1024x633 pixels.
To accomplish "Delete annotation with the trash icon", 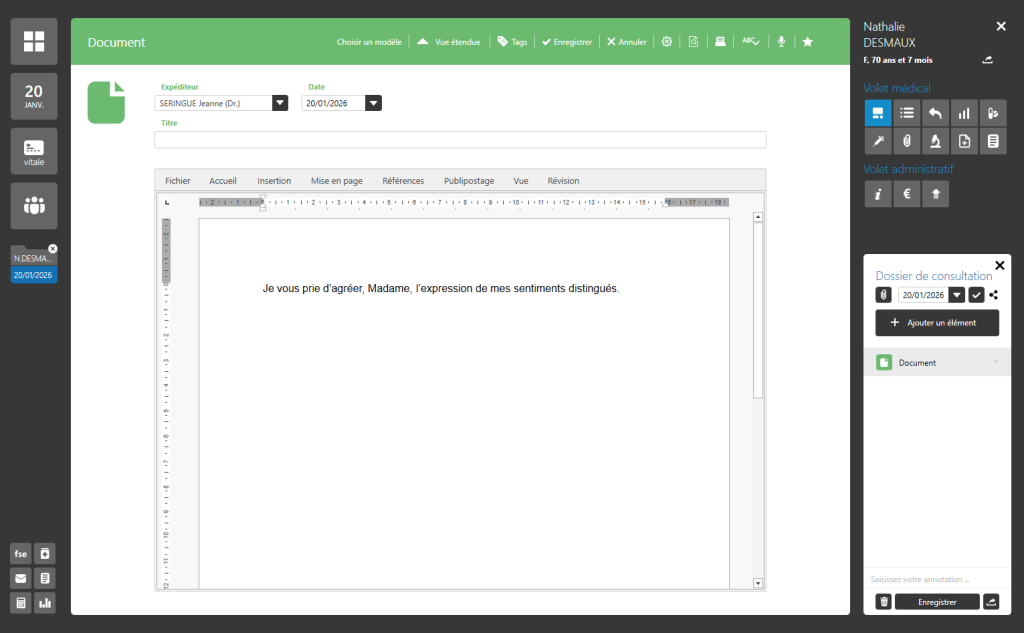I will click(882, 601).
